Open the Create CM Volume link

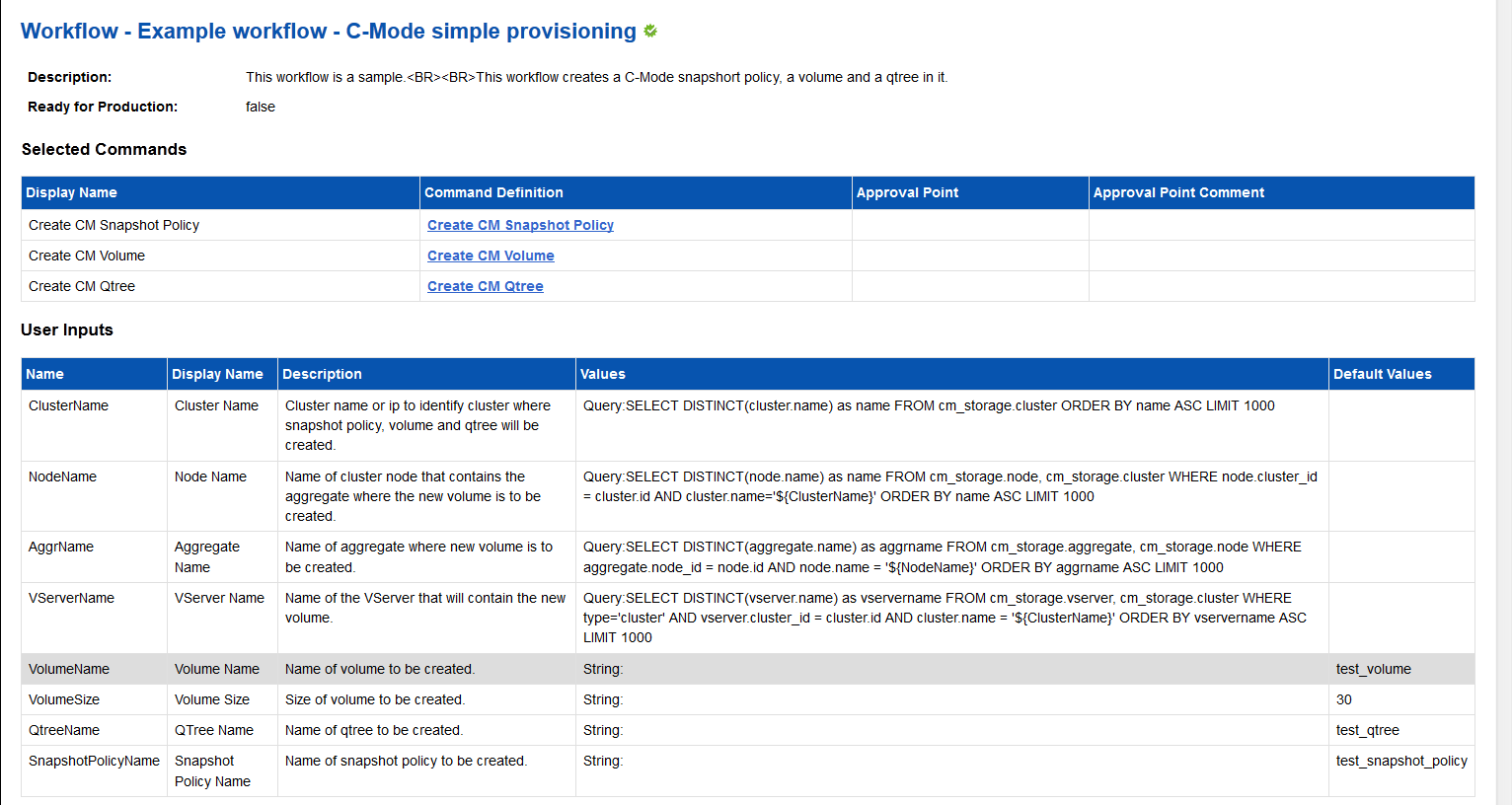[x=491, y=256]
